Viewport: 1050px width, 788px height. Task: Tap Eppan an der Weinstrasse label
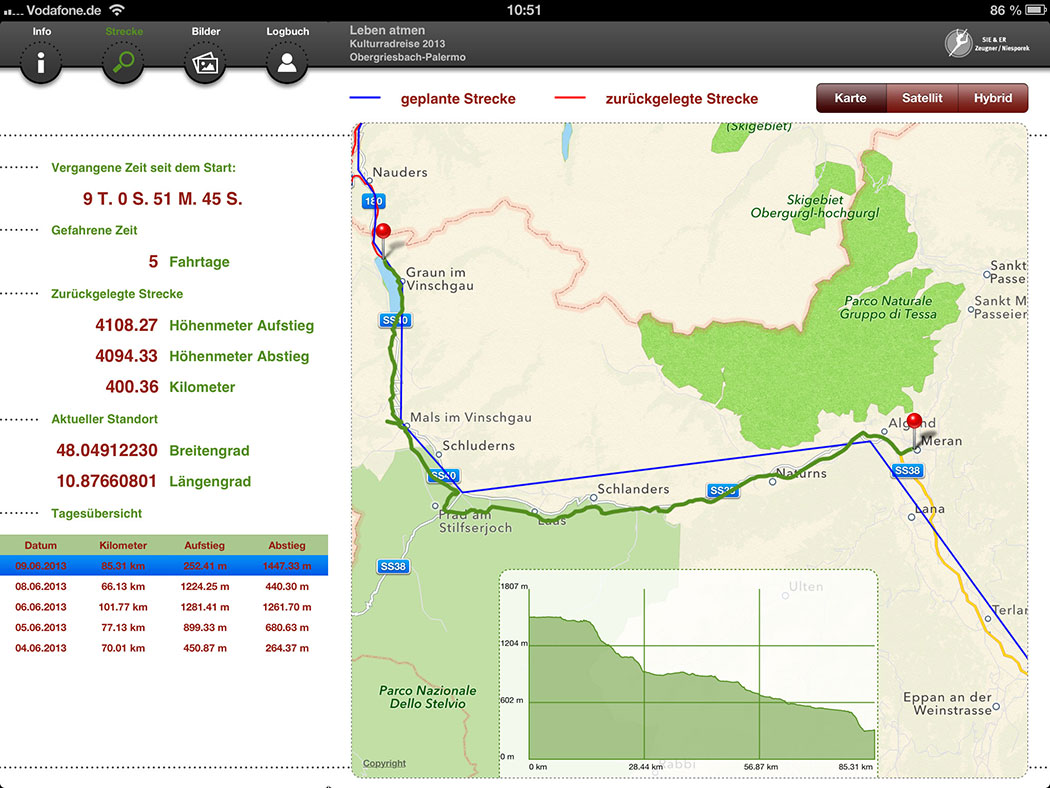pyautogui.click(x=948, y=704)
